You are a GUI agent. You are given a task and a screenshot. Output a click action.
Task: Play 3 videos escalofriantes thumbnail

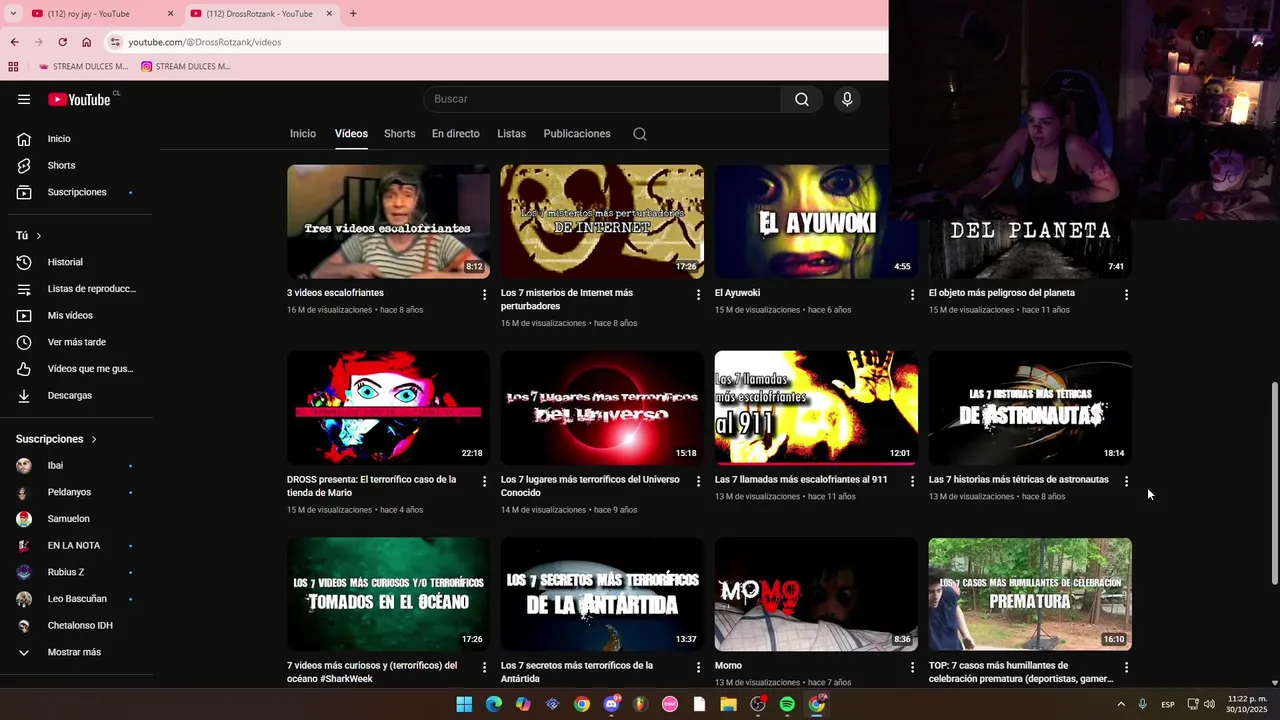388,221
